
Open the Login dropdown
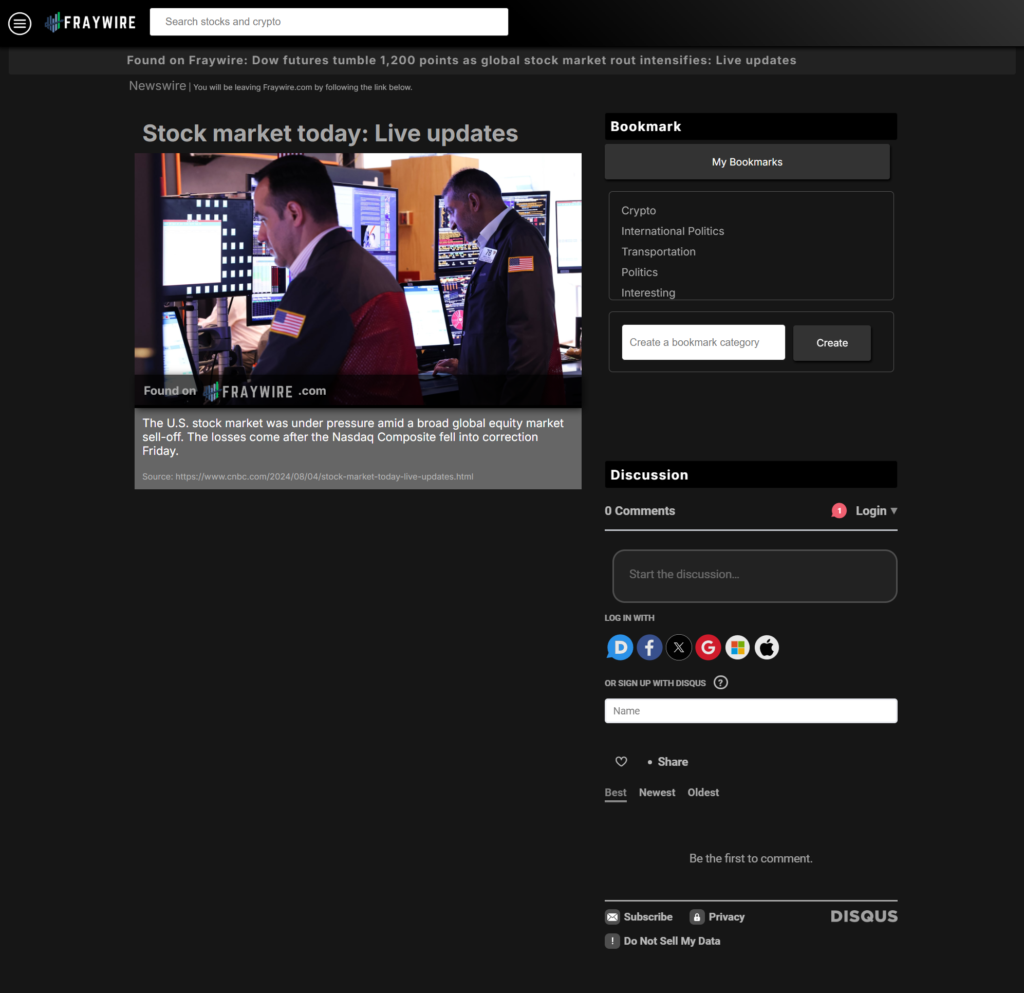tap(876, 511)
